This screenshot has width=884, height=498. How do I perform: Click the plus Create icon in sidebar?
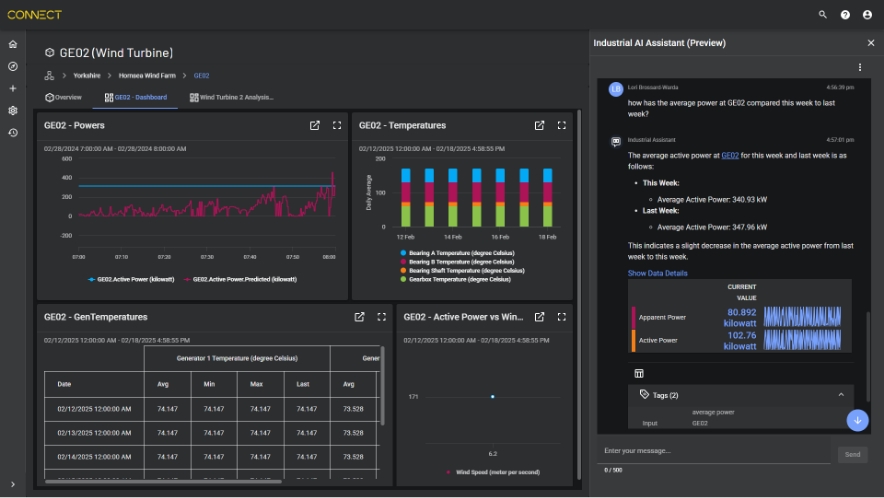[12, 89]
